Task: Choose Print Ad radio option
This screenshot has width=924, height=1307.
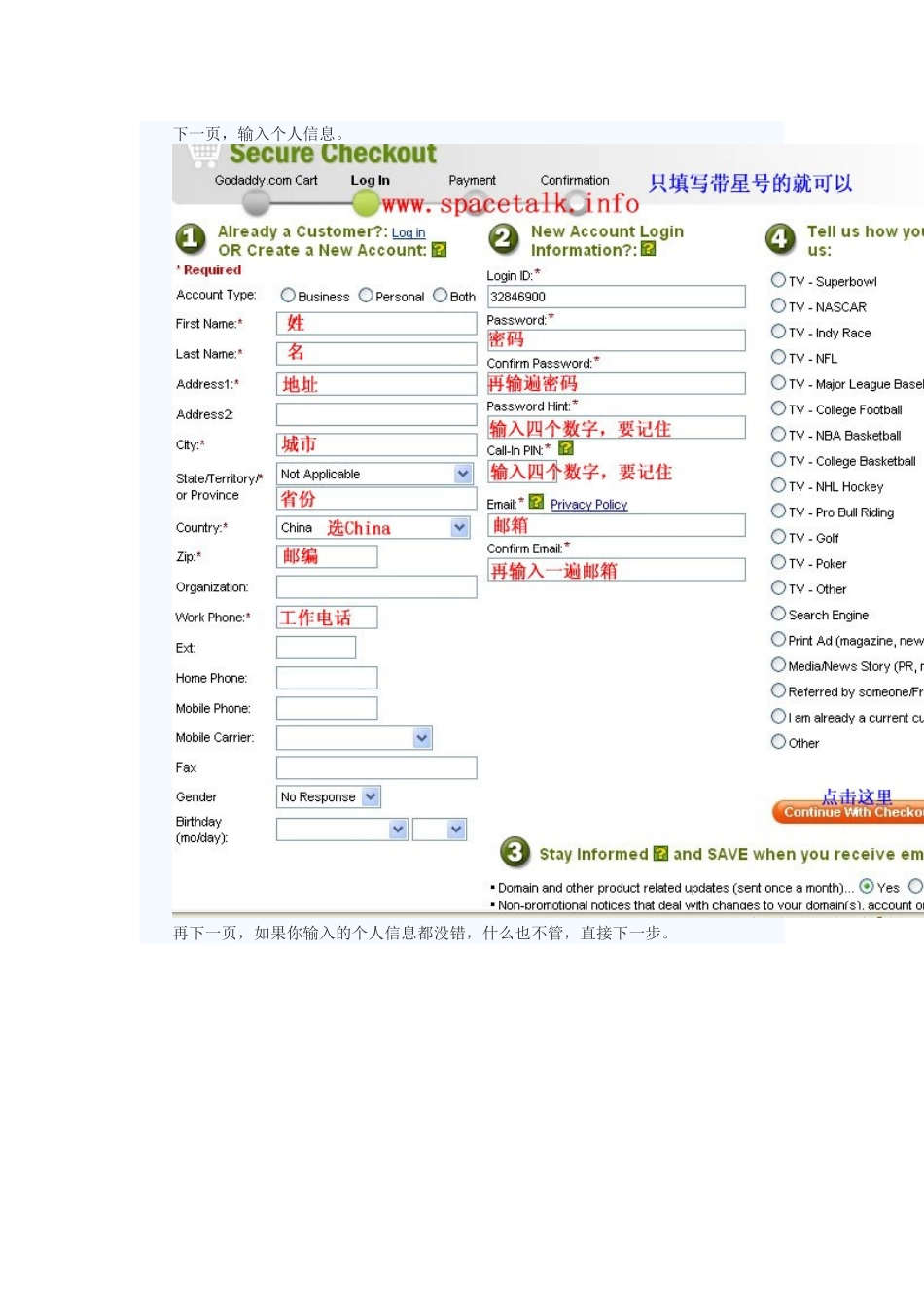Action: point(778,639)
